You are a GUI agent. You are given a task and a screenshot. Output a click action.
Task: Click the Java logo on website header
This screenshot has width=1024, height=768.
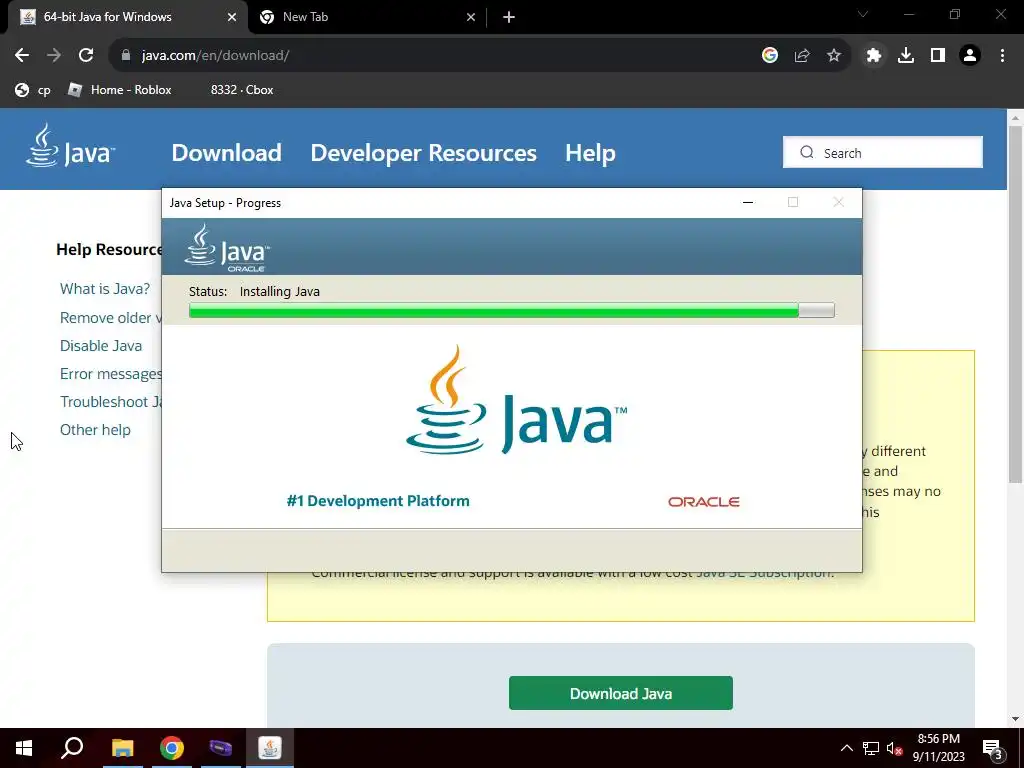click(71, 146)
